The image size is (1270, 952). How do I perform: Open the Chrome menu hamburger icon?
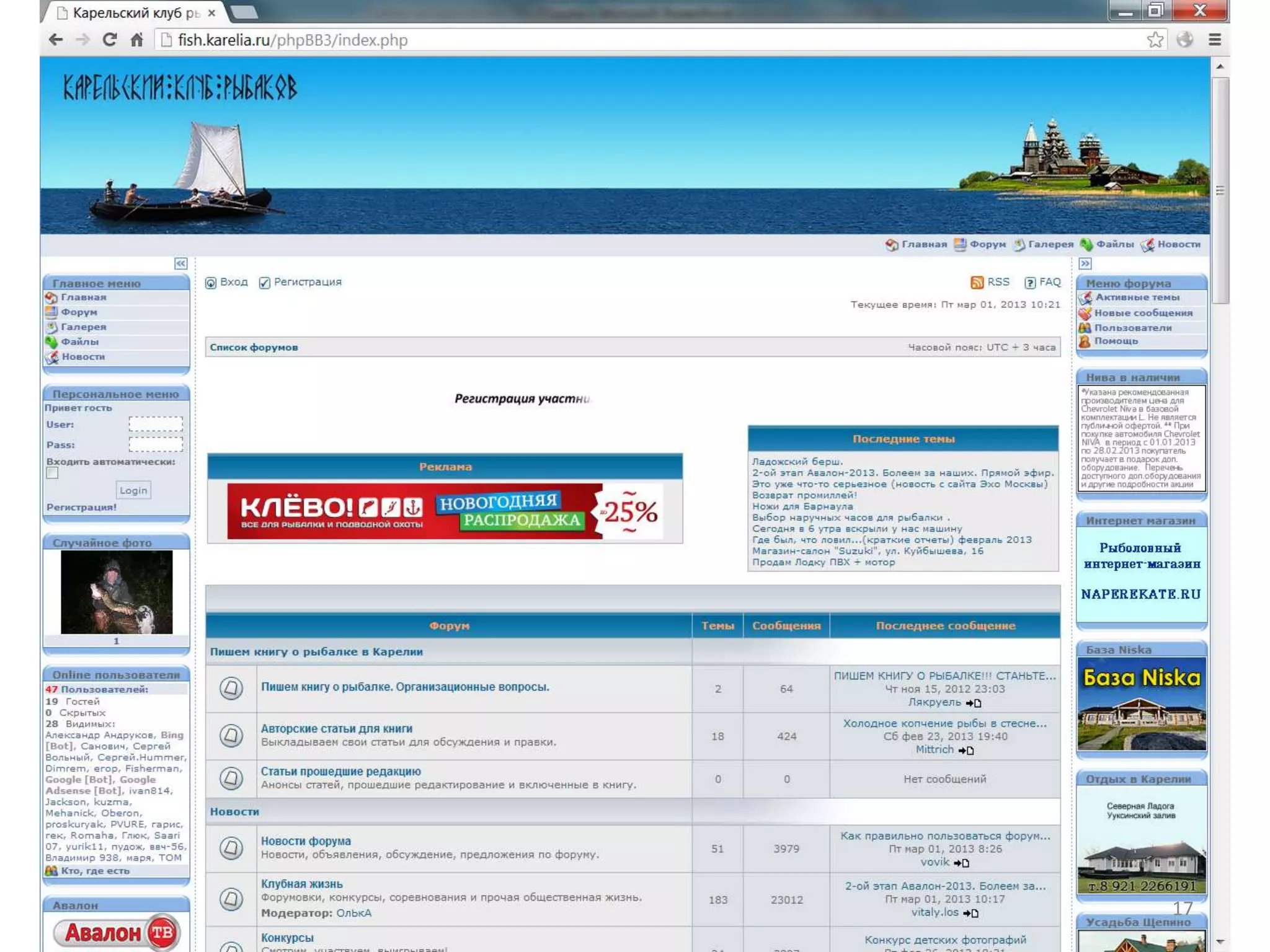coord(1214,40)
